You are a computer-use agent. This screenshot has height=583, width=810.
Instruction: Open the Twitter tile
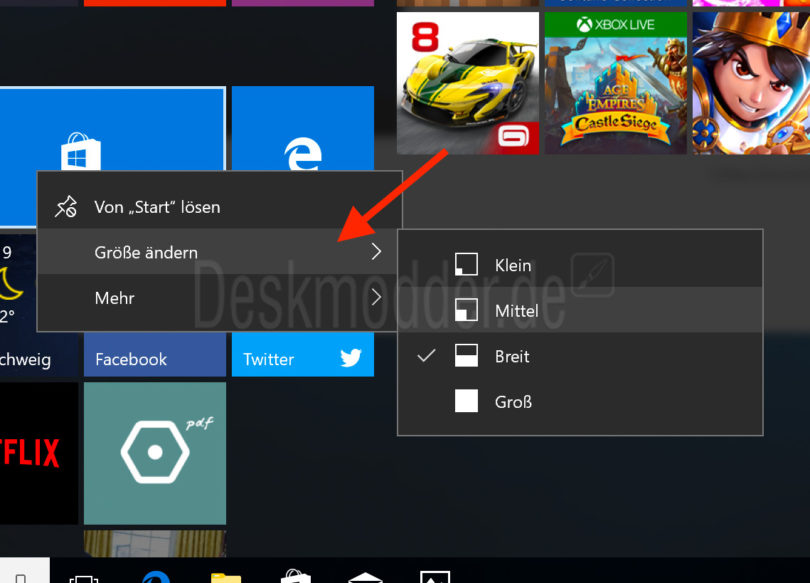click(303, 354)
